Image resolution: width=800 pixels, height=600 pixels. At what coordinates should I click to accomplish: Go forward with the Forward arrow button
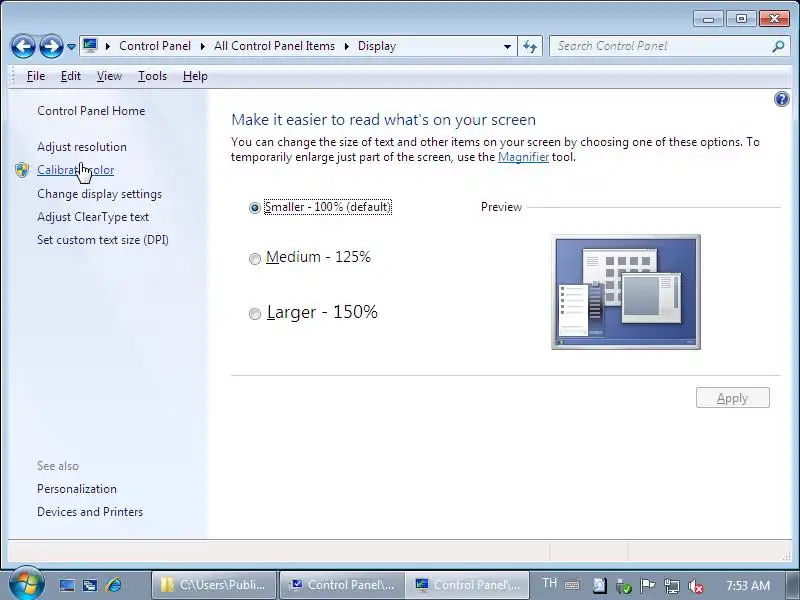click(x=51, y=46)
